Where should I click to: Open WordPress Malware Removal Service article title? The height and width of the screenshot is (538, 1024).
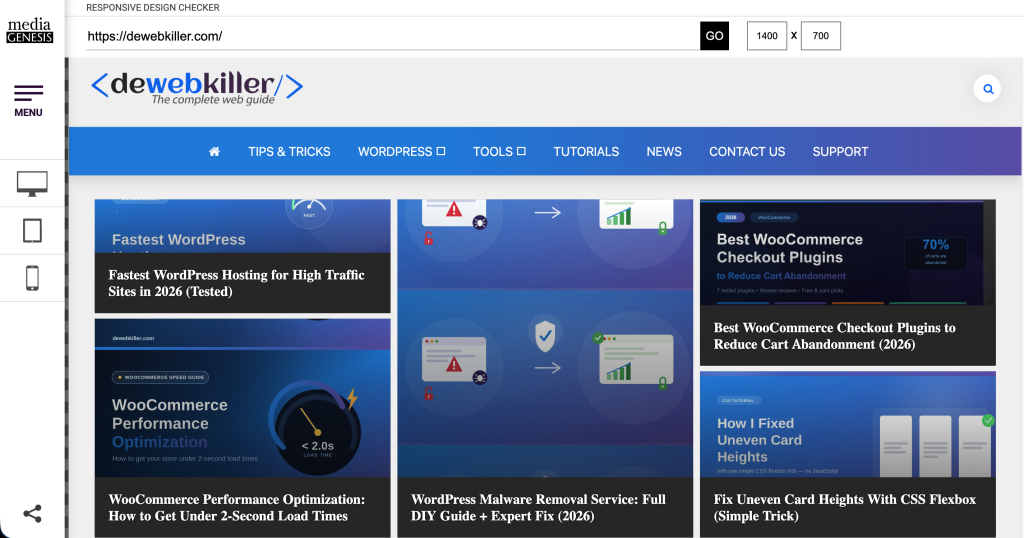[x=538, y=507]
